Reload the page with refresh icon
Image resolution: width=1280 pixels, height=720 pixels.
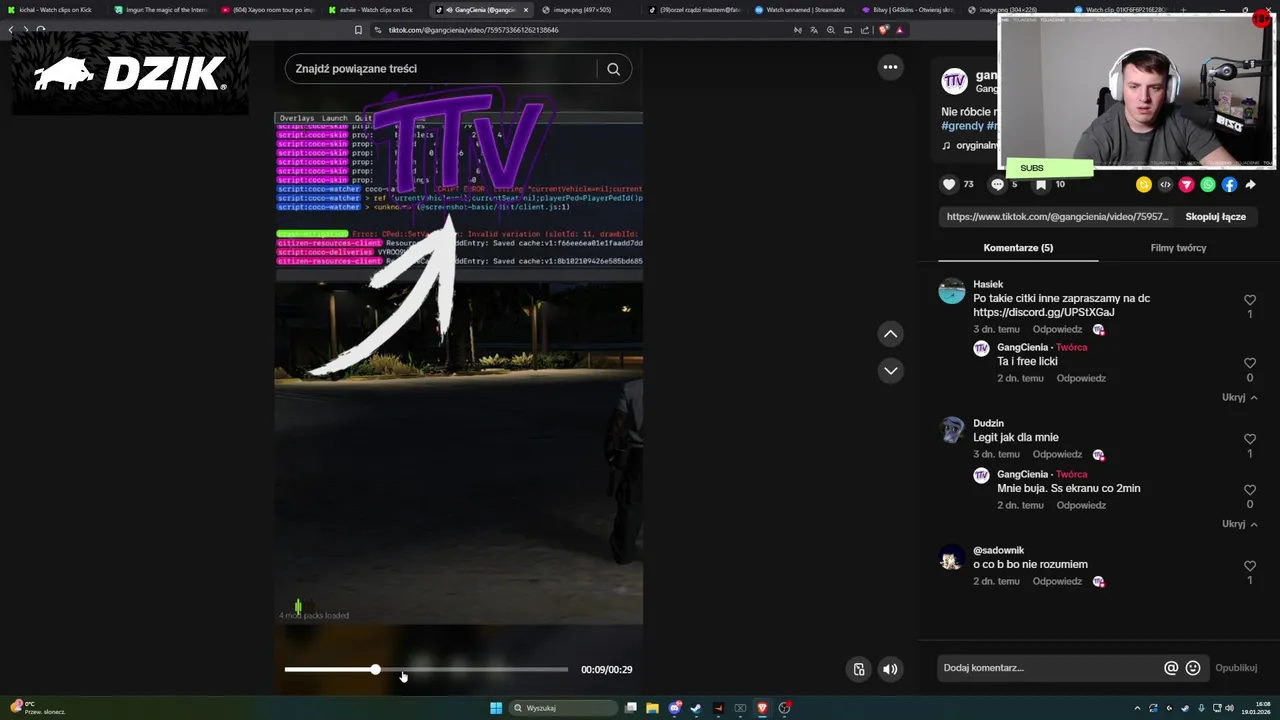point(41,30)
